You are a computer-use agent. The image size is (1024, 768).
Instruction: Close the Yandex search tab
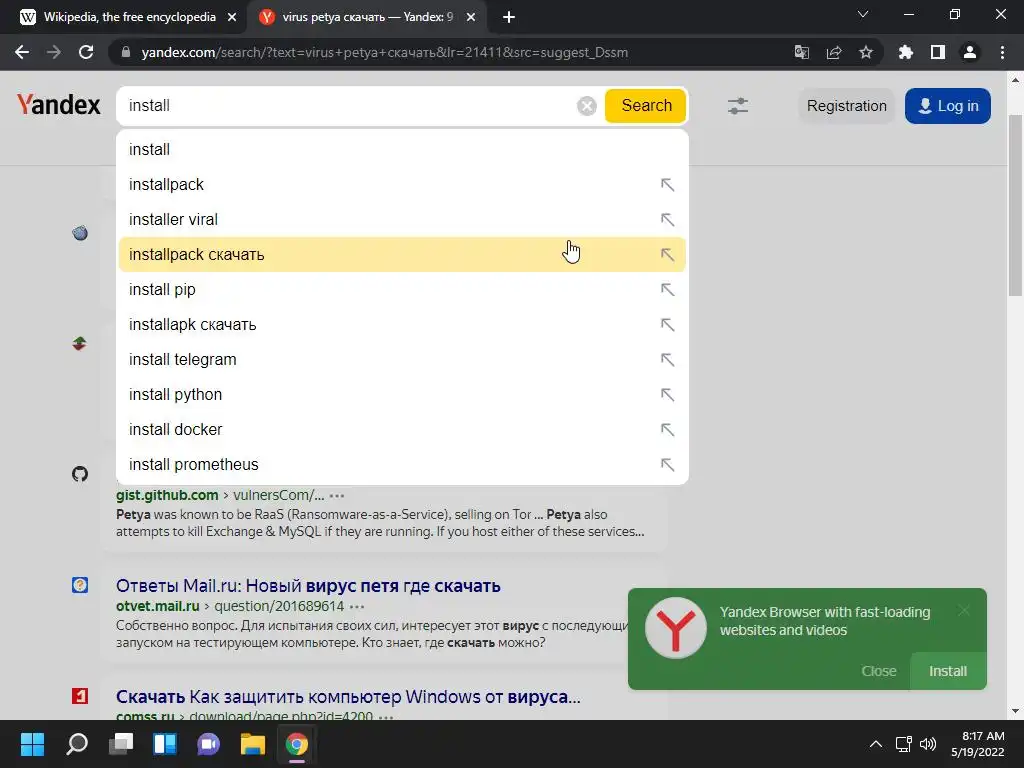[471, 18]
